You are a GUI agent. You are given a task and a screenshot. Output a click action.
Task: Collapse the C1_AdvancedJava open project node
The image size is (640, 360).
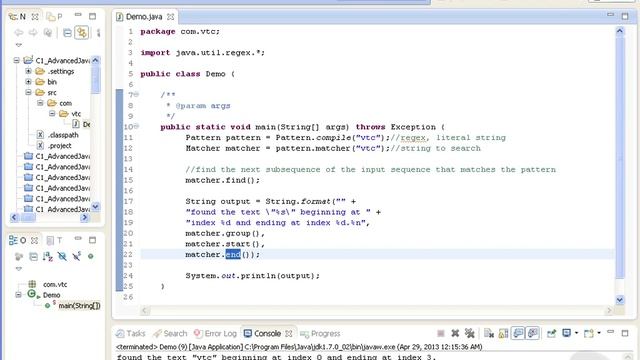[16, 60]
